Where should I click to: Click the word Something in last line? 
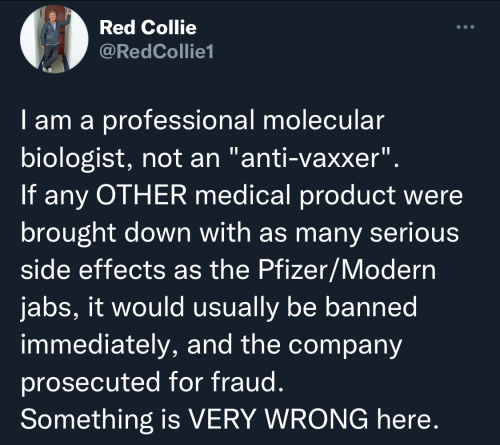pos(87,419)
